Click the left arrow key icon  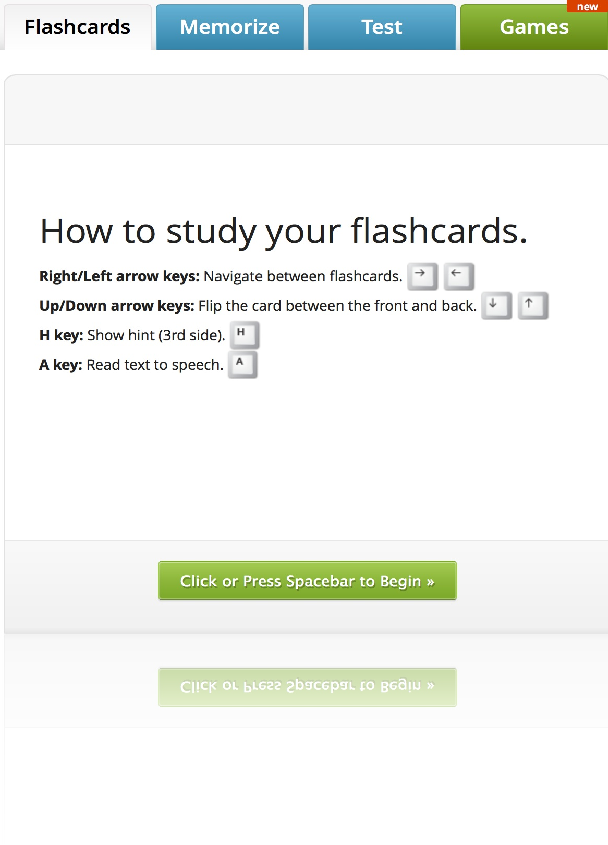[x=458, y=276]
